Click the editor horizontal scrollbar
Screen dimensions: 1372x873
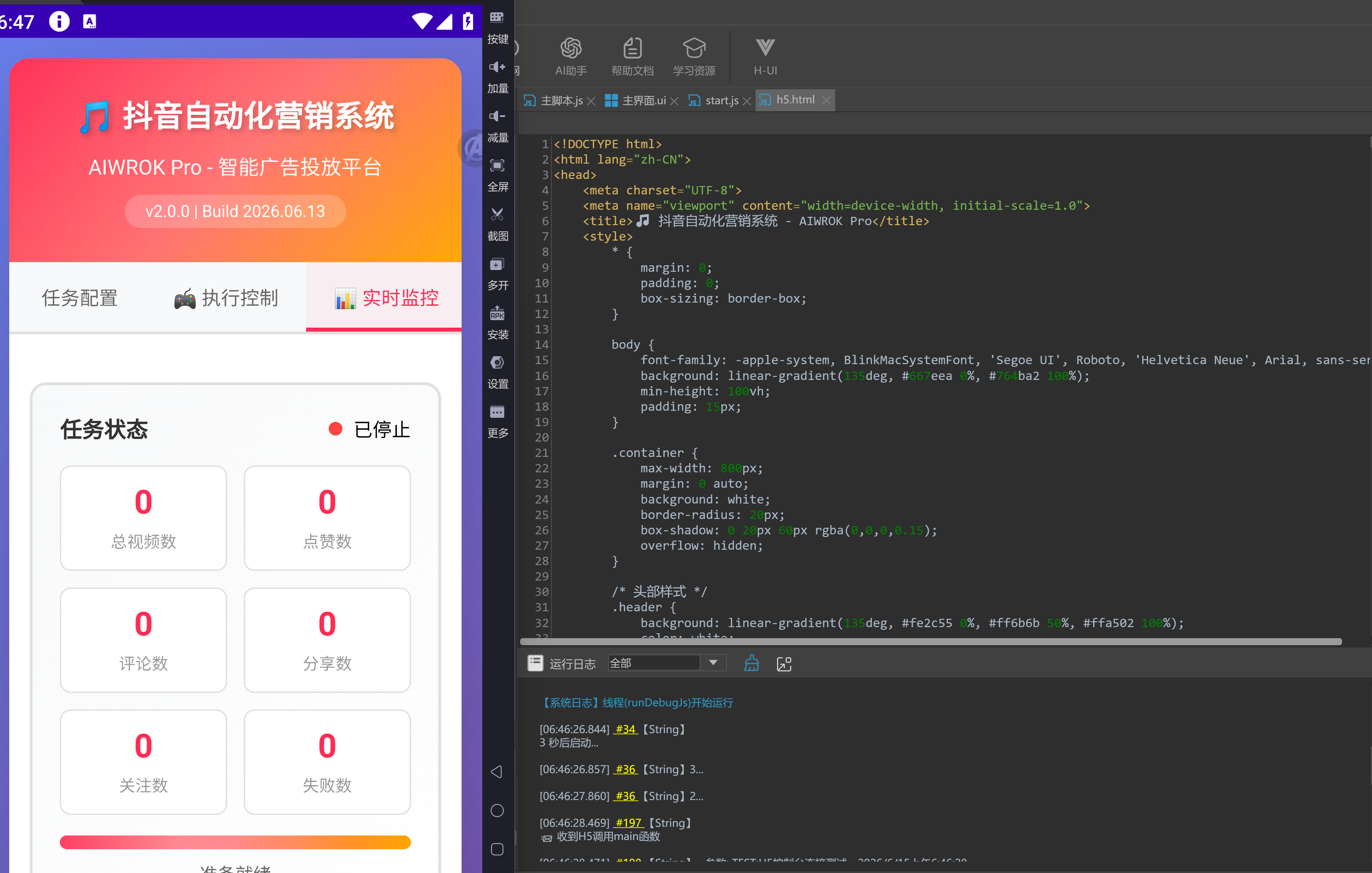tap(930, 642)
